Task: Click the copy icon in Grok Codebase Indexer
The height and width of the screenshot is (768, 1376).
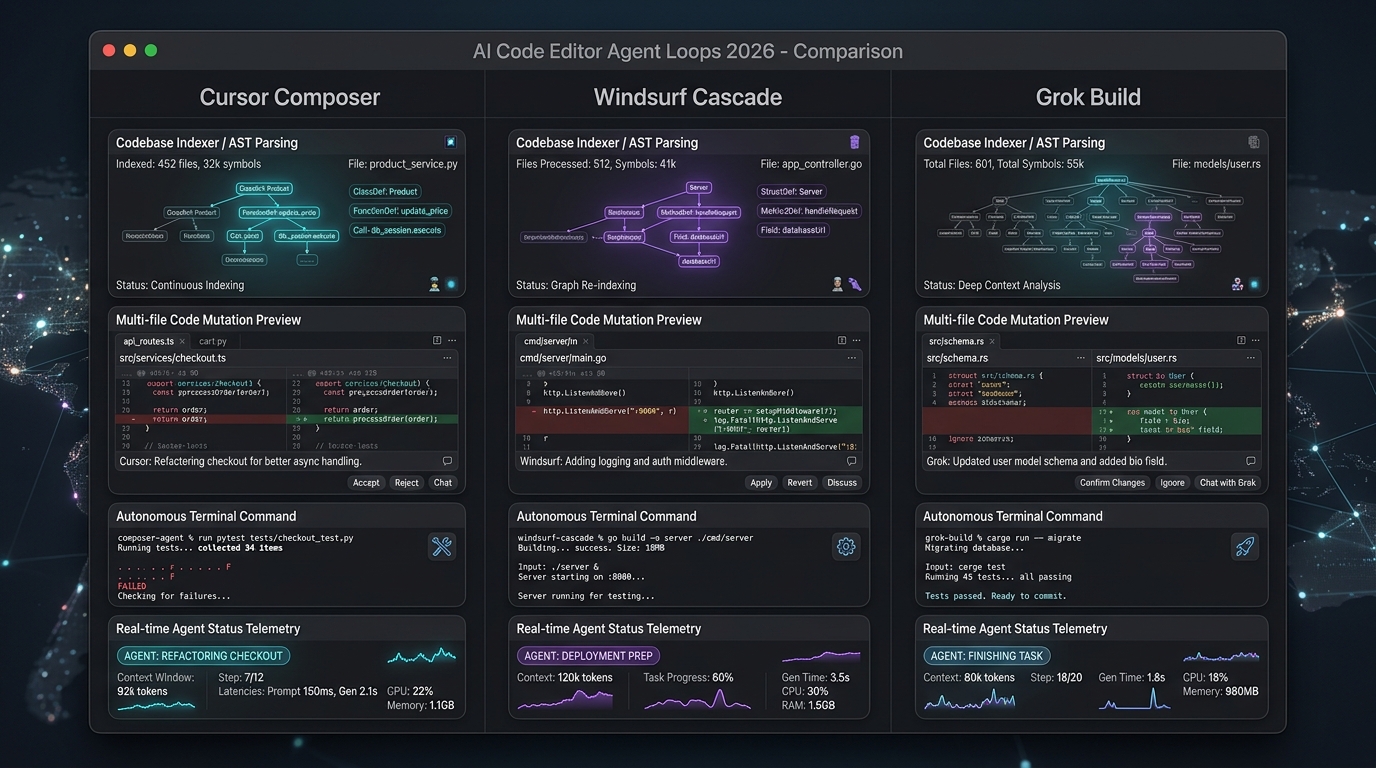Action: tap(1253, 142)
